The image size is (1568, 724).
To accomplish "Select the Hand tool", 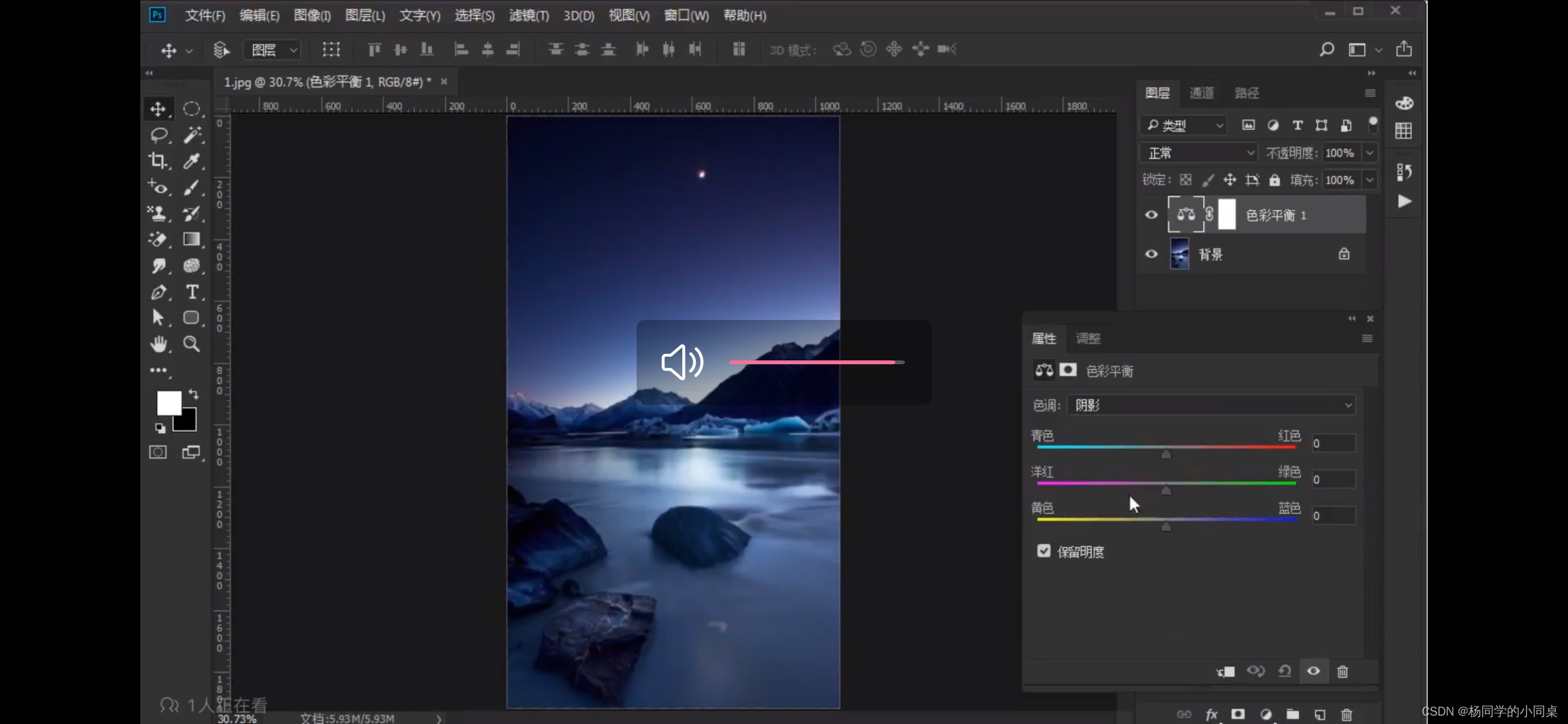I will coord(158,344).
